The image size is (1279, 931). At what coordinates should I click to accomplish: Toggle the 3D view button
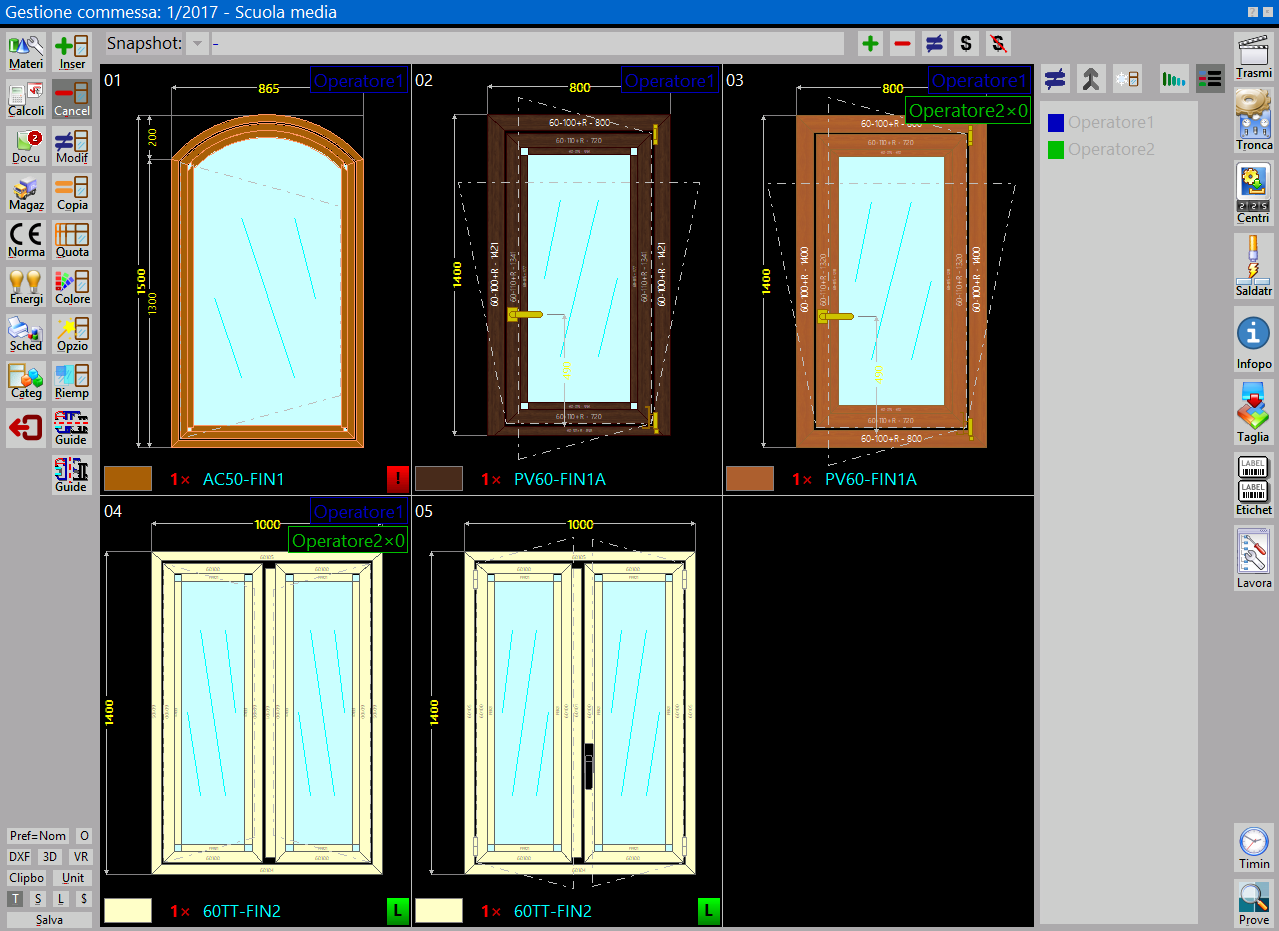click(50, 857)
